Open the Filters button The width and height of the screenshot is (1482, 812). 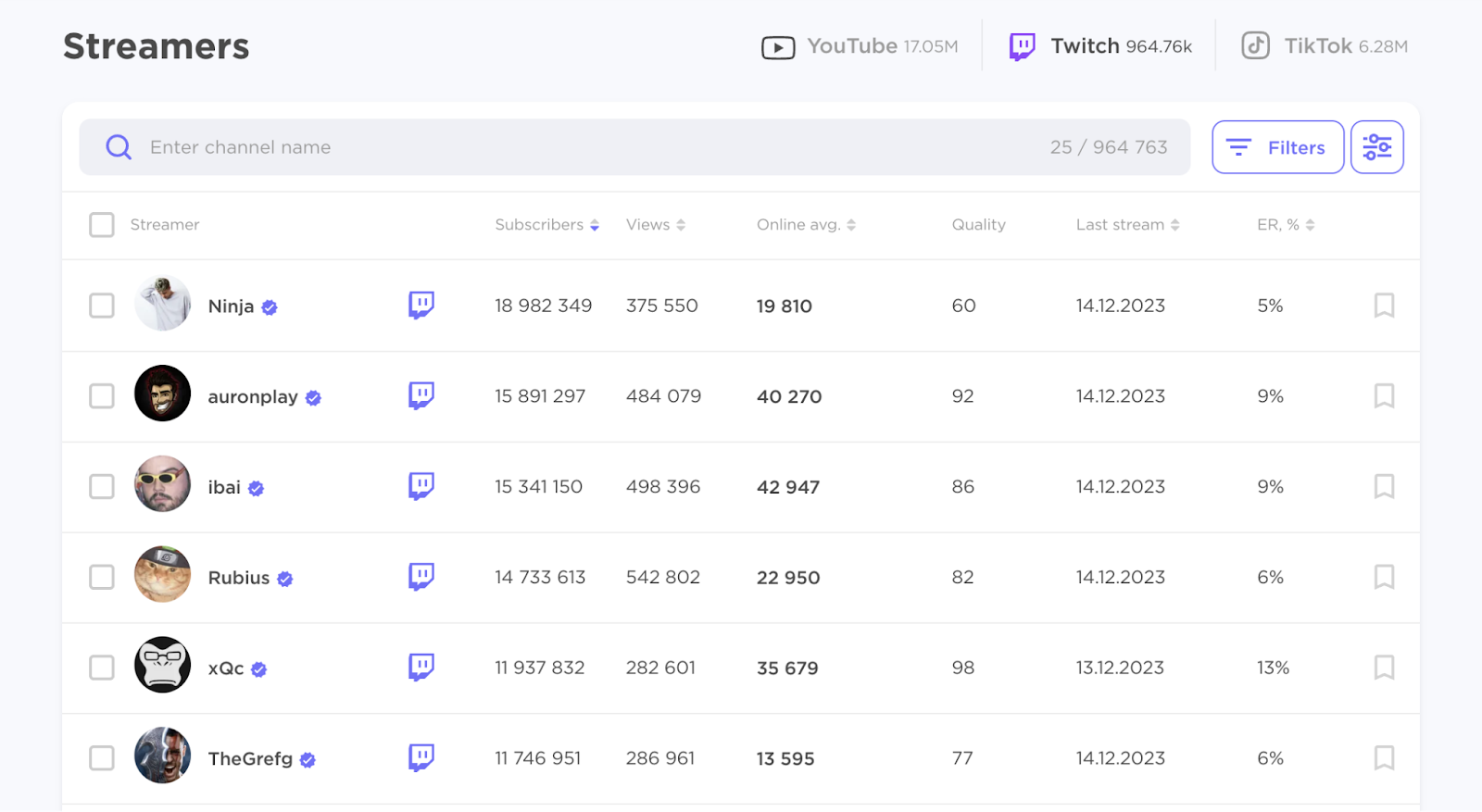pos(1277,147)
